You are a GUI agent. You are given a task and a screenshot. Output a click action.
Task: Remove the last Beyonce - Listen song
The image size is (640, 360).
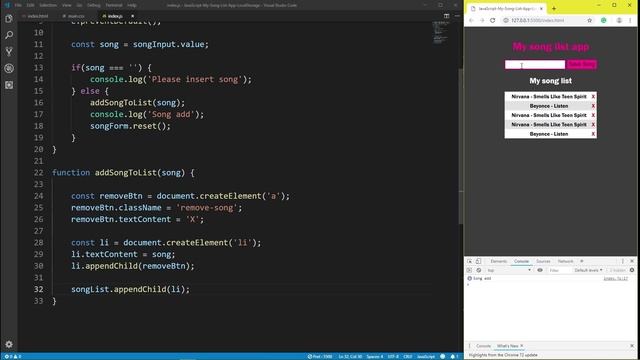pyautogui.click(x=593, y=134)
